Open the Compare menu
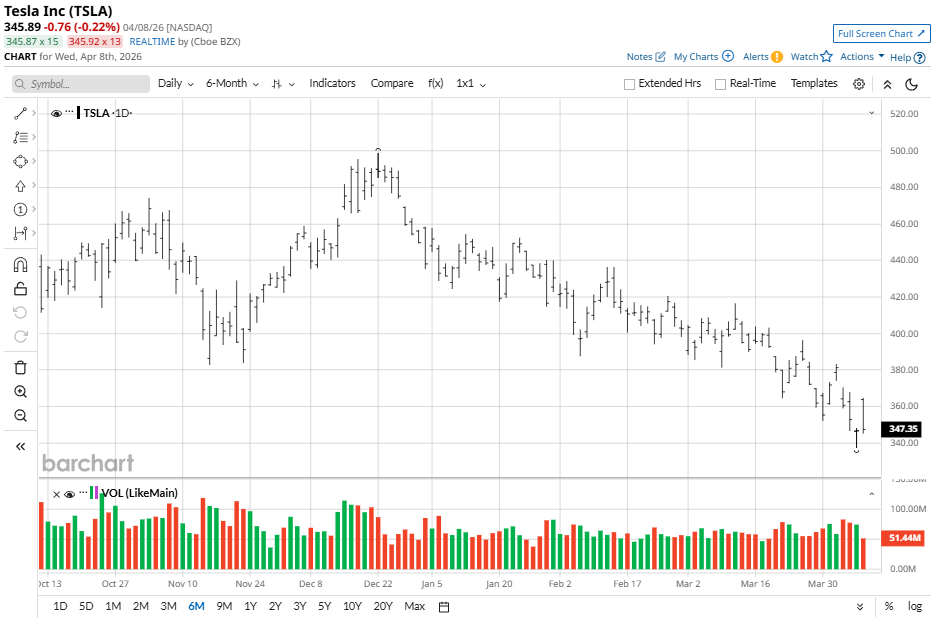Image resolution: width=934 pixels, height=618 pixels. coord(392,83)
